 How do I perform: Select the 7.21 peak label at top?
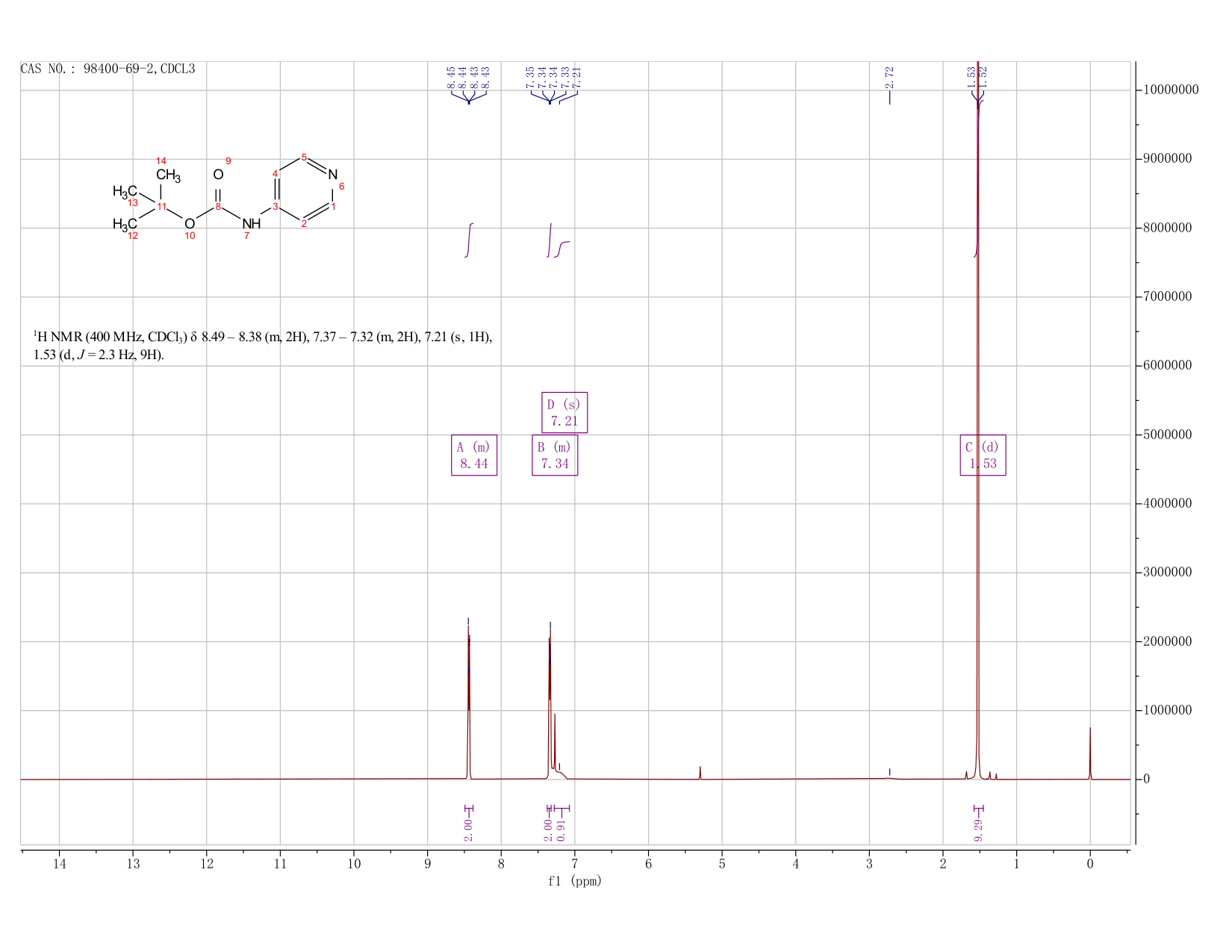[x=576, y=77]
